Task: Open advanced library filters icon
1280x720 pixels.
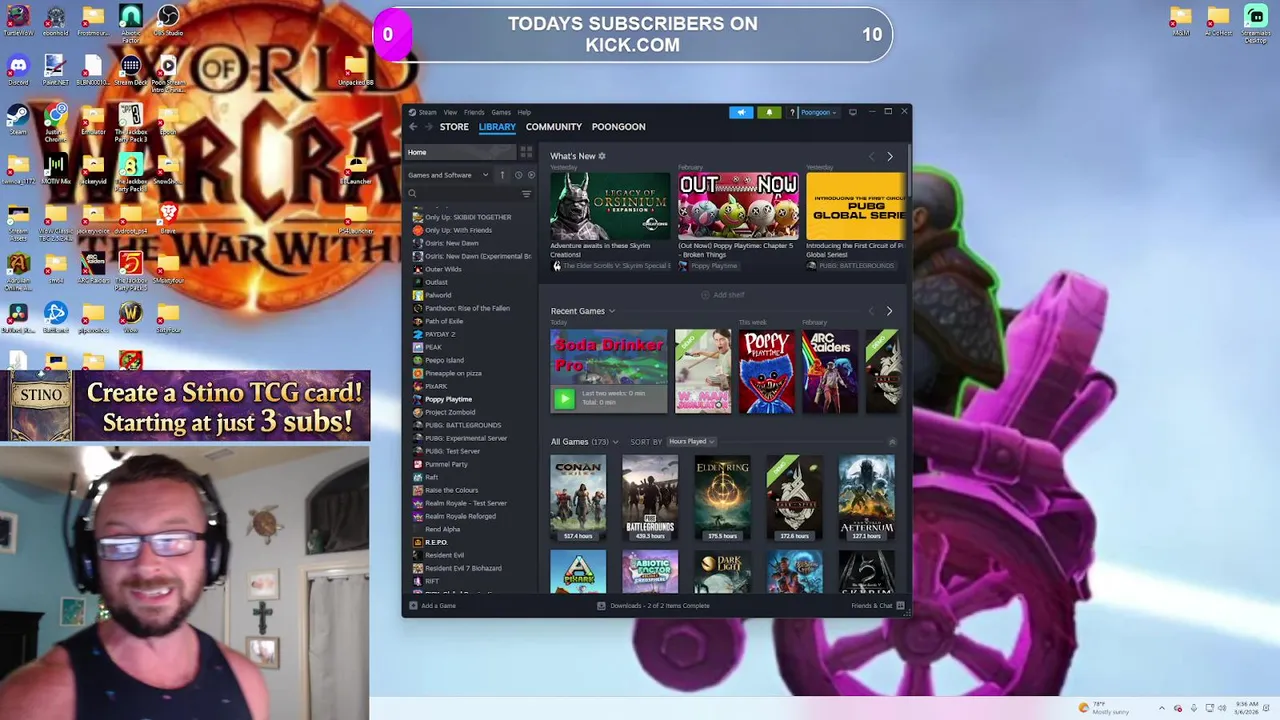Action: tap(526, 193)
